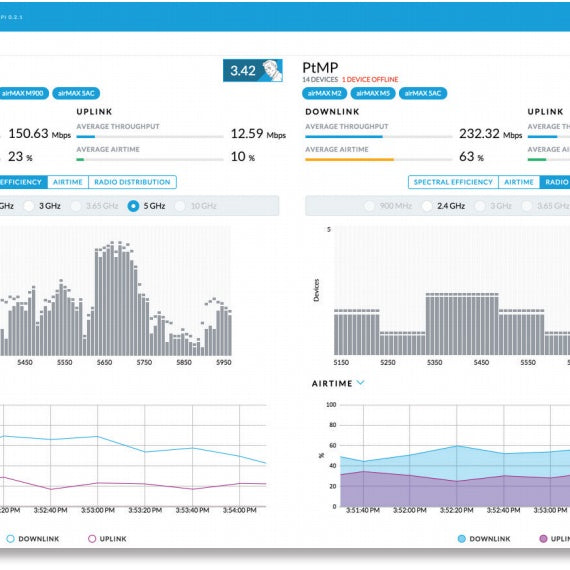Click the airMAX SAC tag in PtMP panel
Image resolution: width=570 pixels, height=570 pixels.
coord(423,93)
